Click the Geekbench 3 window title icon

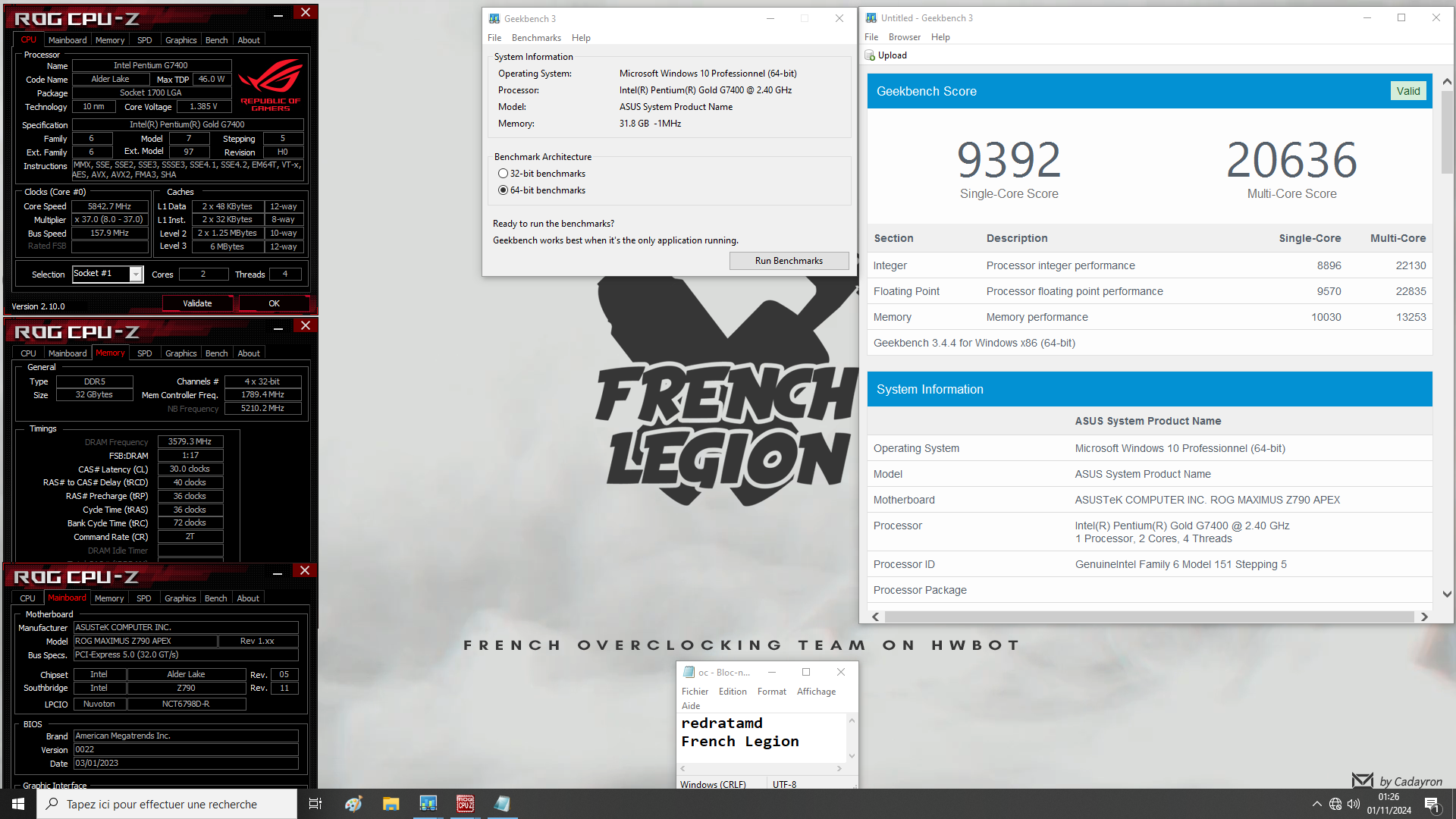coord(494,19)
